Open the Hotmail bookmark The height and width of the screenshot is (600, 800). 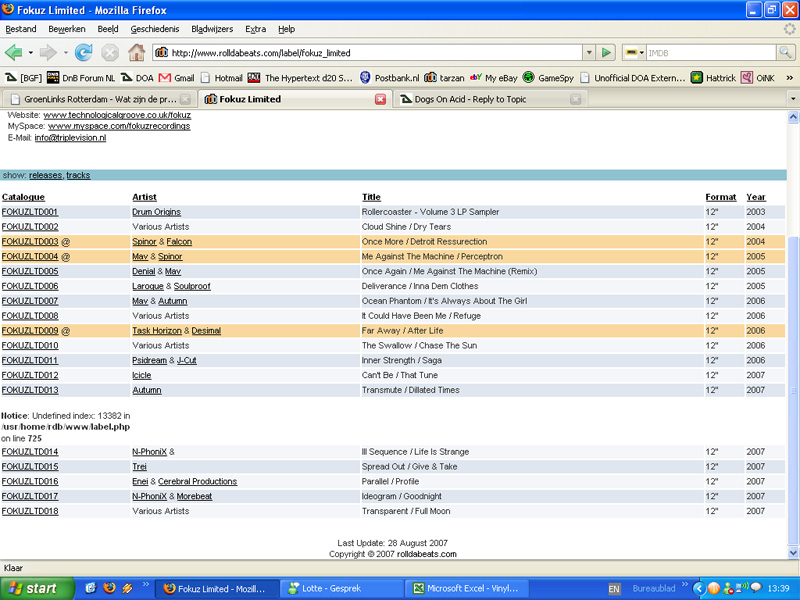click(221, 78)
